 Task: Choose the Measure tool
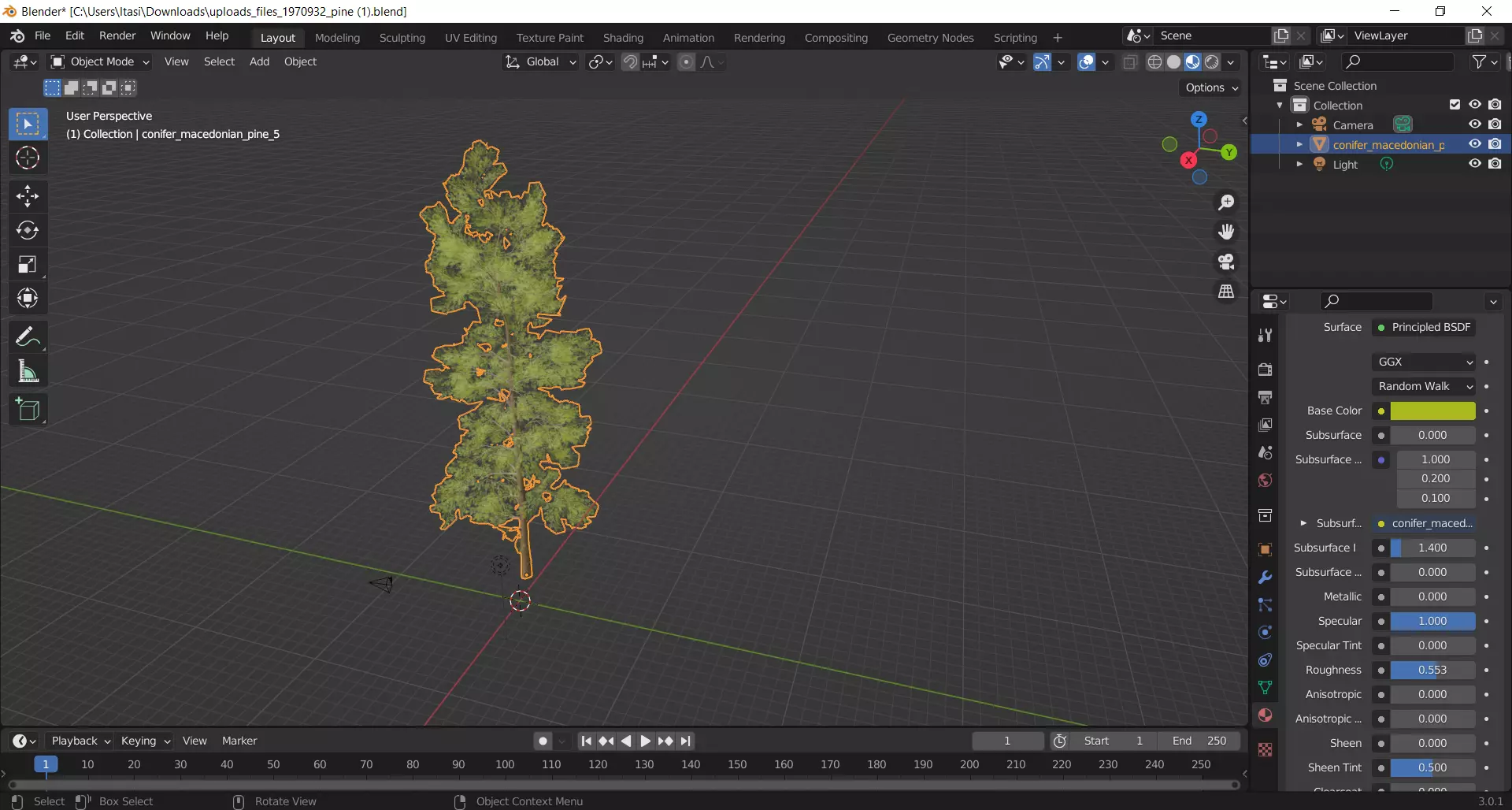pos(28,372)
